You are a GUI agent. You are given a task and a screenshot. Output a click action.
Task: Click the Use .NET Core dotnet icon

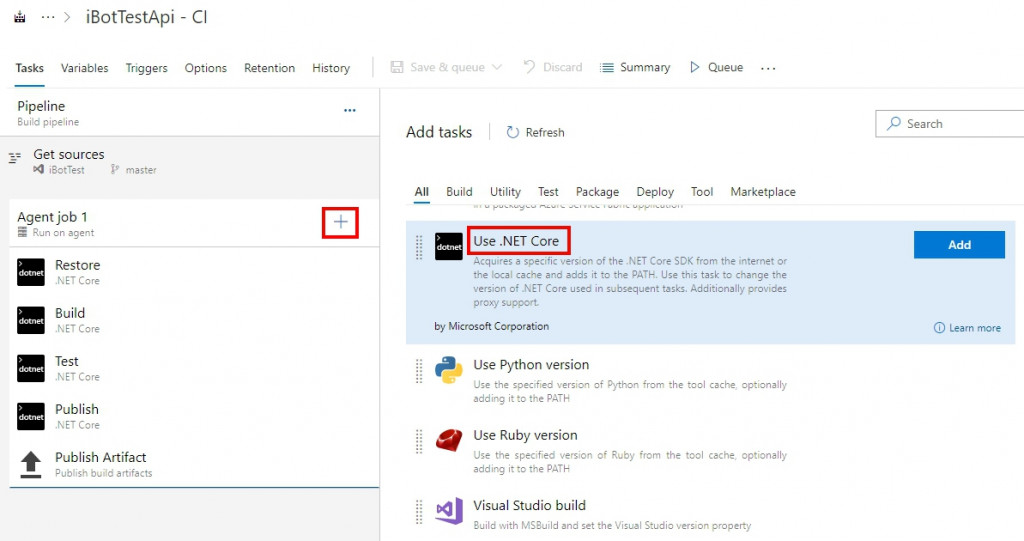pyautogui.click(x=449, y=246)
